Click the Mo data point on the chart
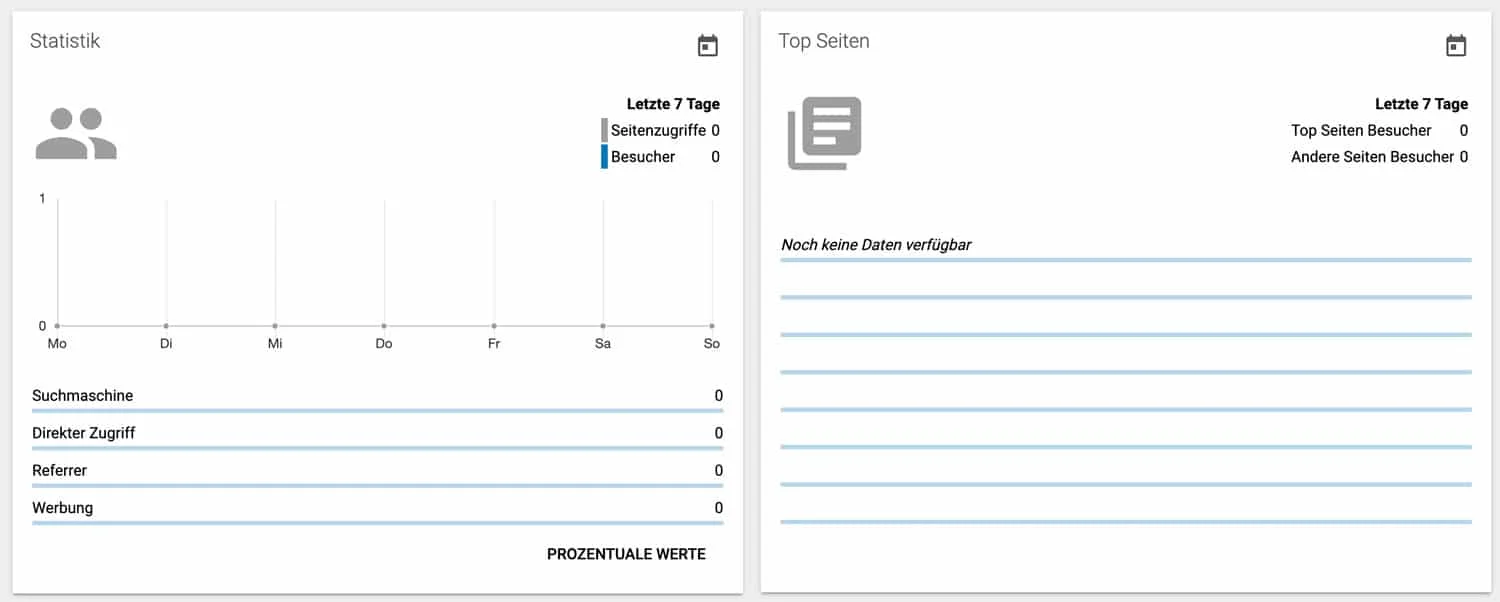This screenshot has width=1500, height=602. tap(57, 326)
